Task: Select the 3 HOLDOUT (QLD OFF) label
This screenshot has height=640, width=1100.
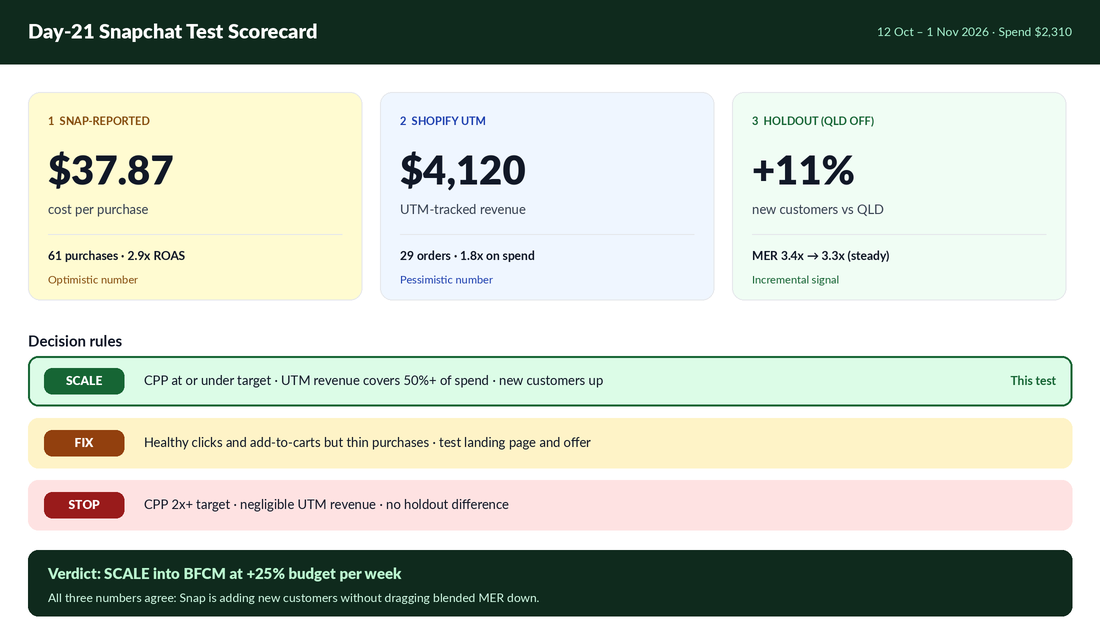Action: 813,121
